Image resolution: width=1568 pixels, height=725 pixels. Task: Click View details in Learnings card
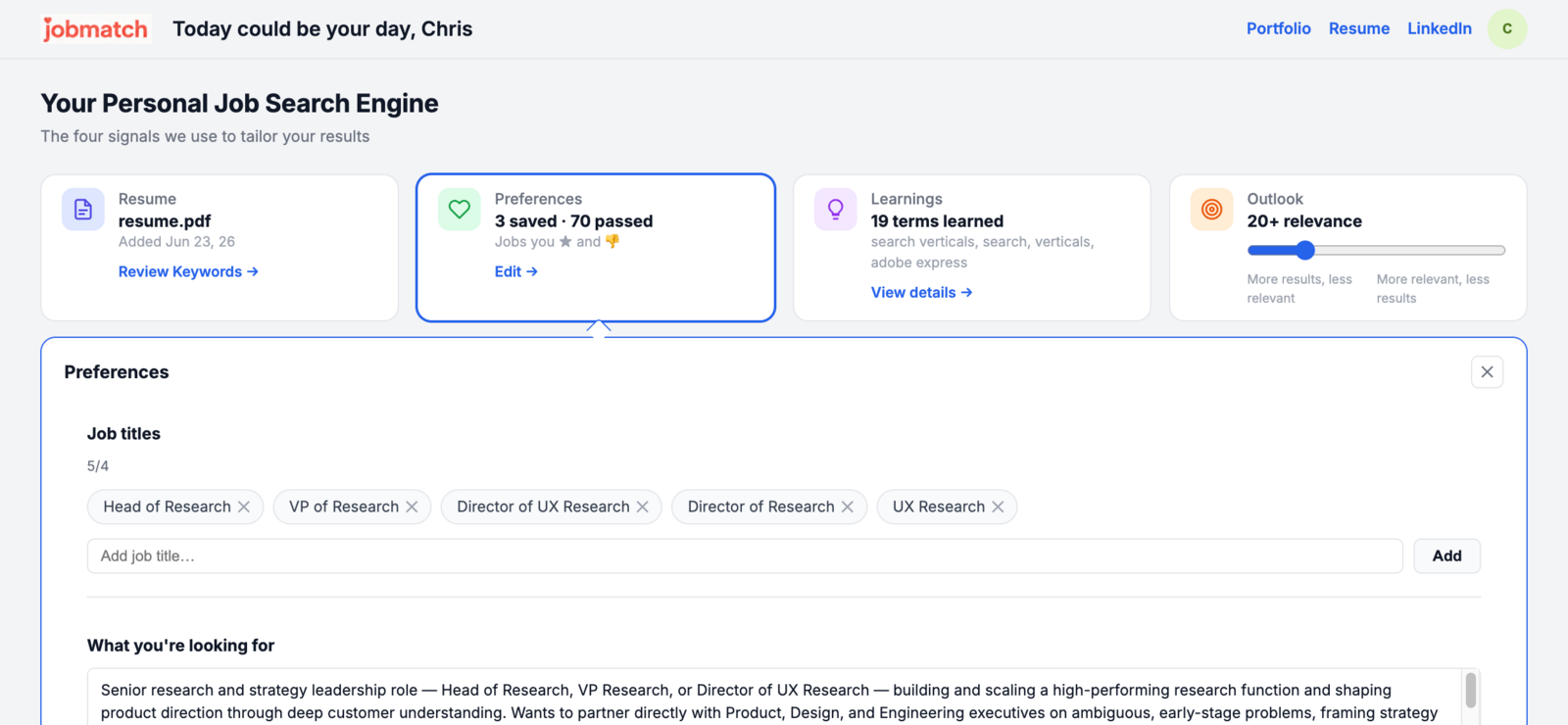(921, 292)
